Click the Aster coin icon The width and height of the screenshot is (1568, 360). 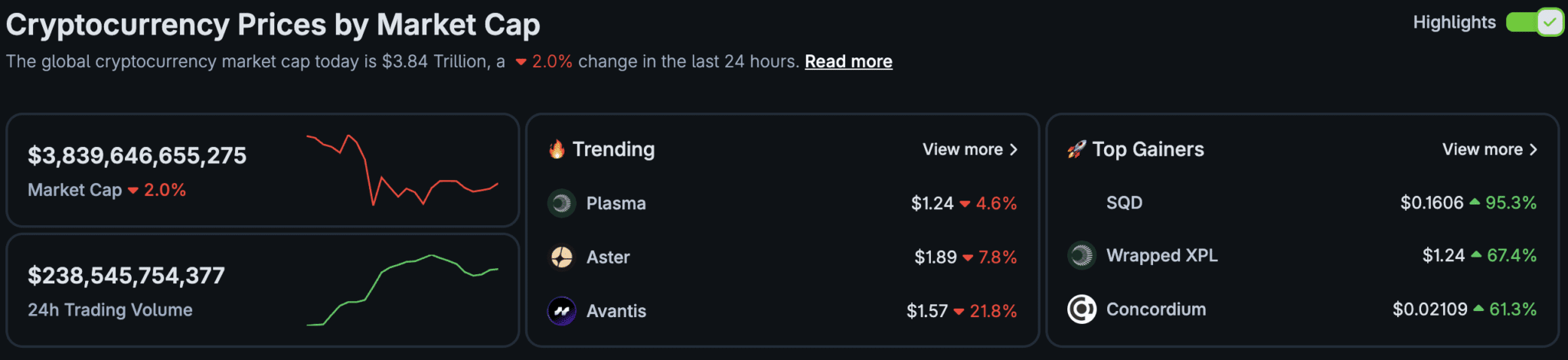[561, 257]
